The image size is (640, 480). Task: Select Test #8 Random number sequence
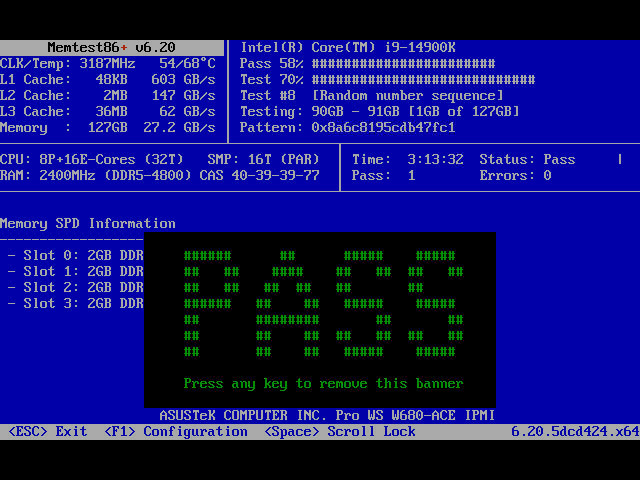click(x=371, y=96)
